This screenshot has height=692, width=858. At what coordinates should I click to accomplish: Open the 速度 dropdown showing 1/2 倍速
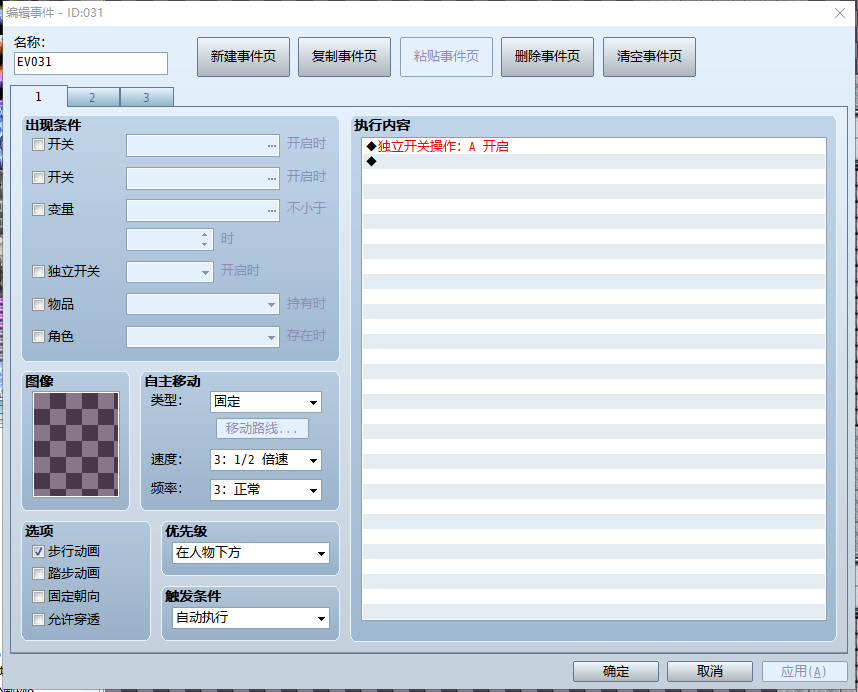click(x=265, y=460)
